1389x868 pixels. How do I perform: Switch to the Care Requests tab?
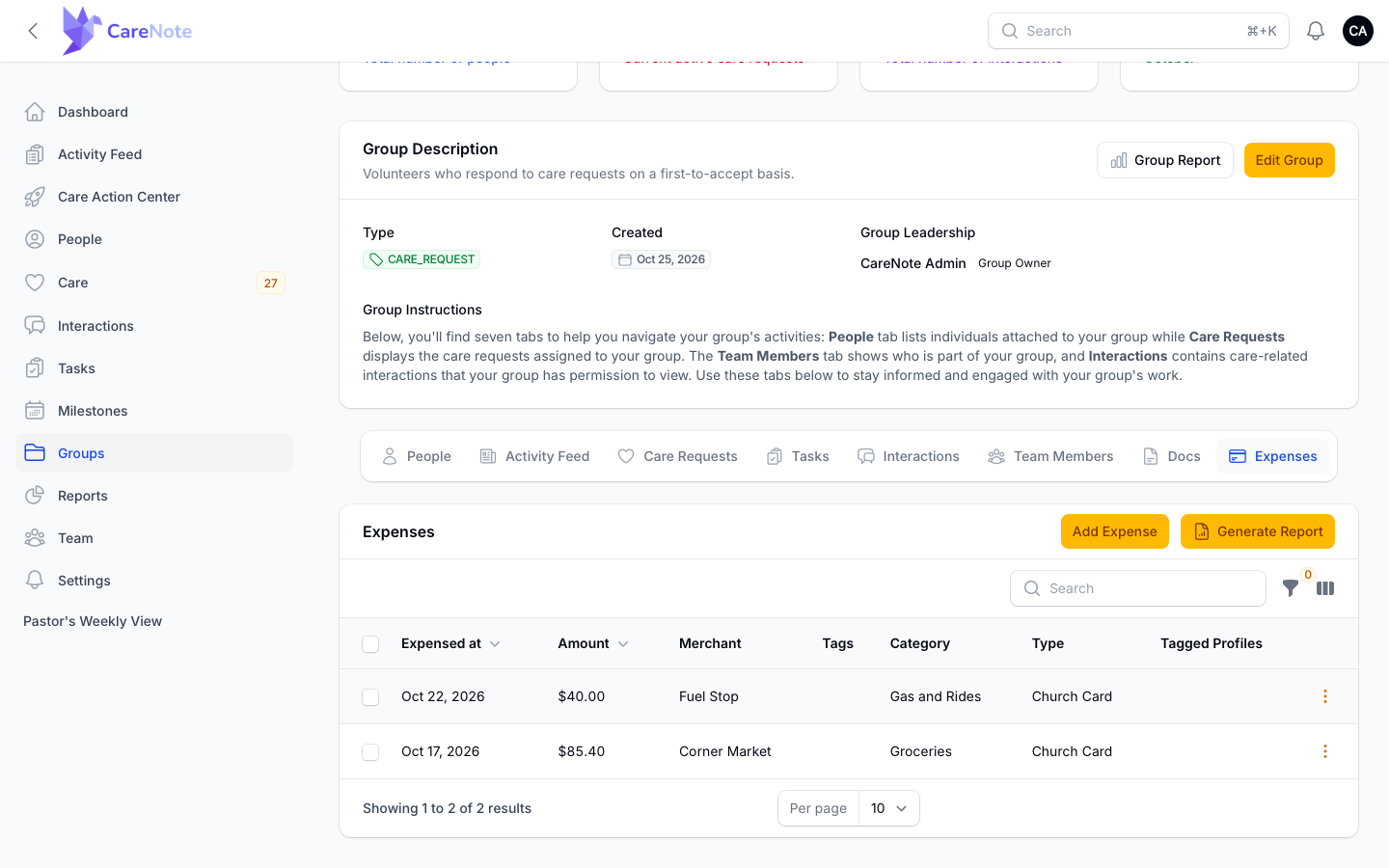(x=677, y=456)
